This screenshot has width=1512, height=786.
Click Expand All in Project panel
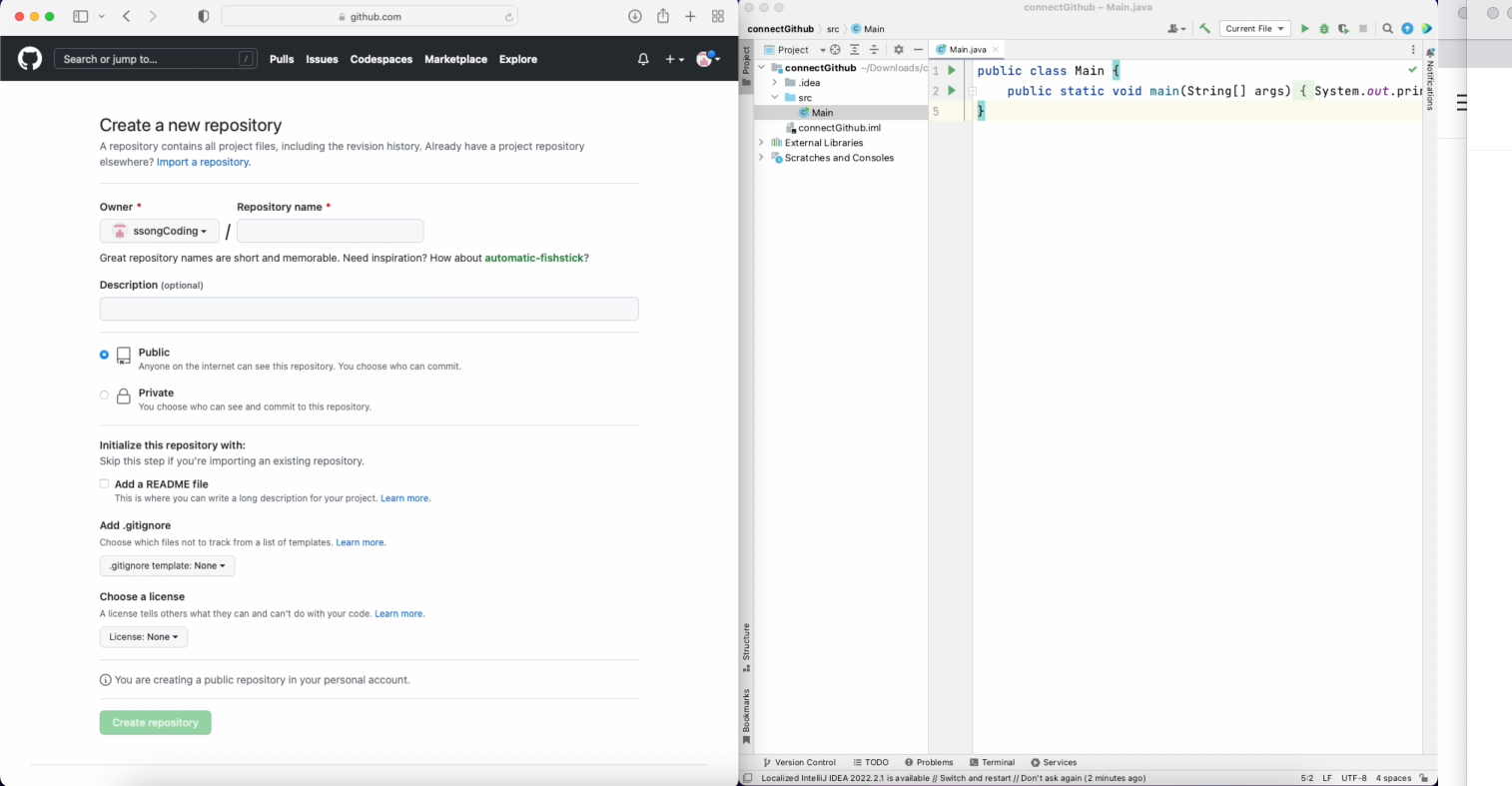[x=855, y=49]
